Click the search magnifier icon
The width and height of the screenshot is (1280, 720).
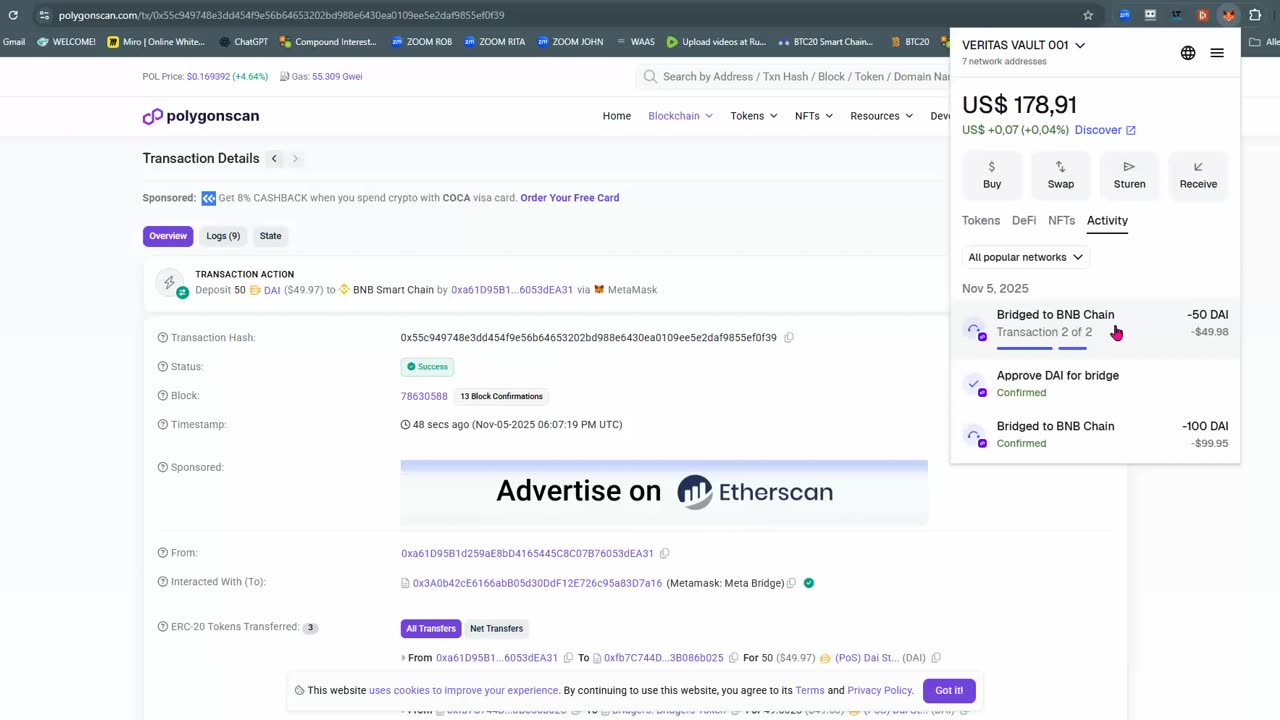click(650, 76)
